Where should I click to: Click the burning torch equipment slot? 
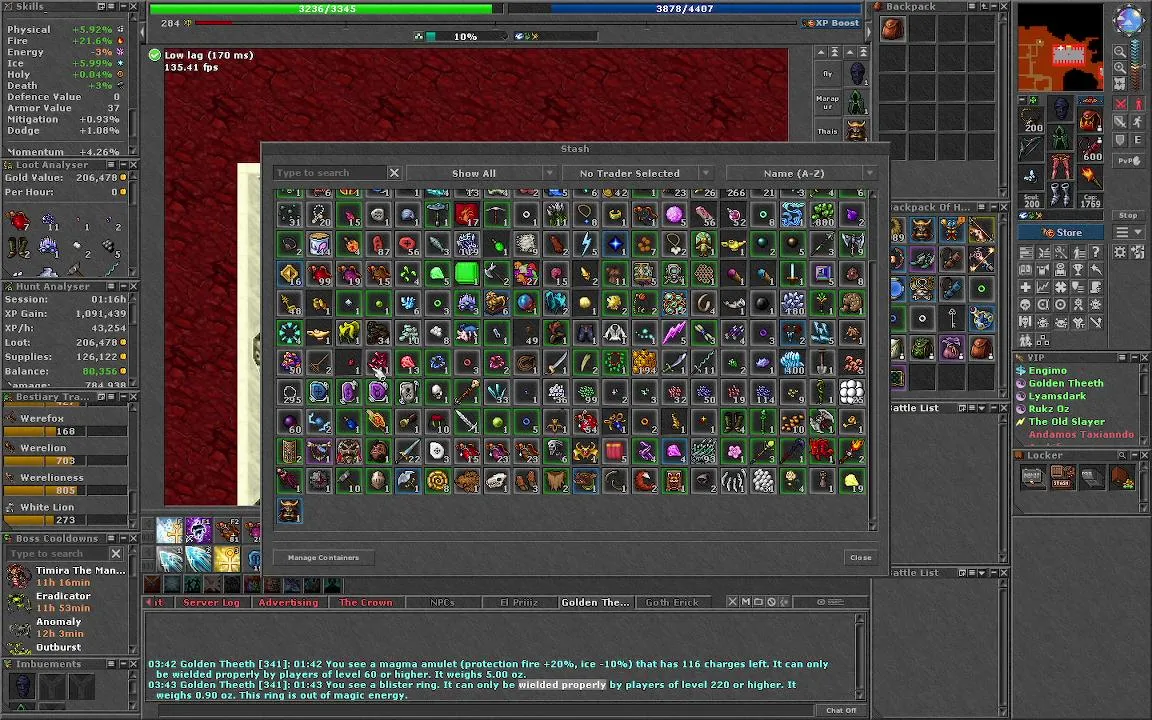pyautogui.click(x=1090, y=177)
